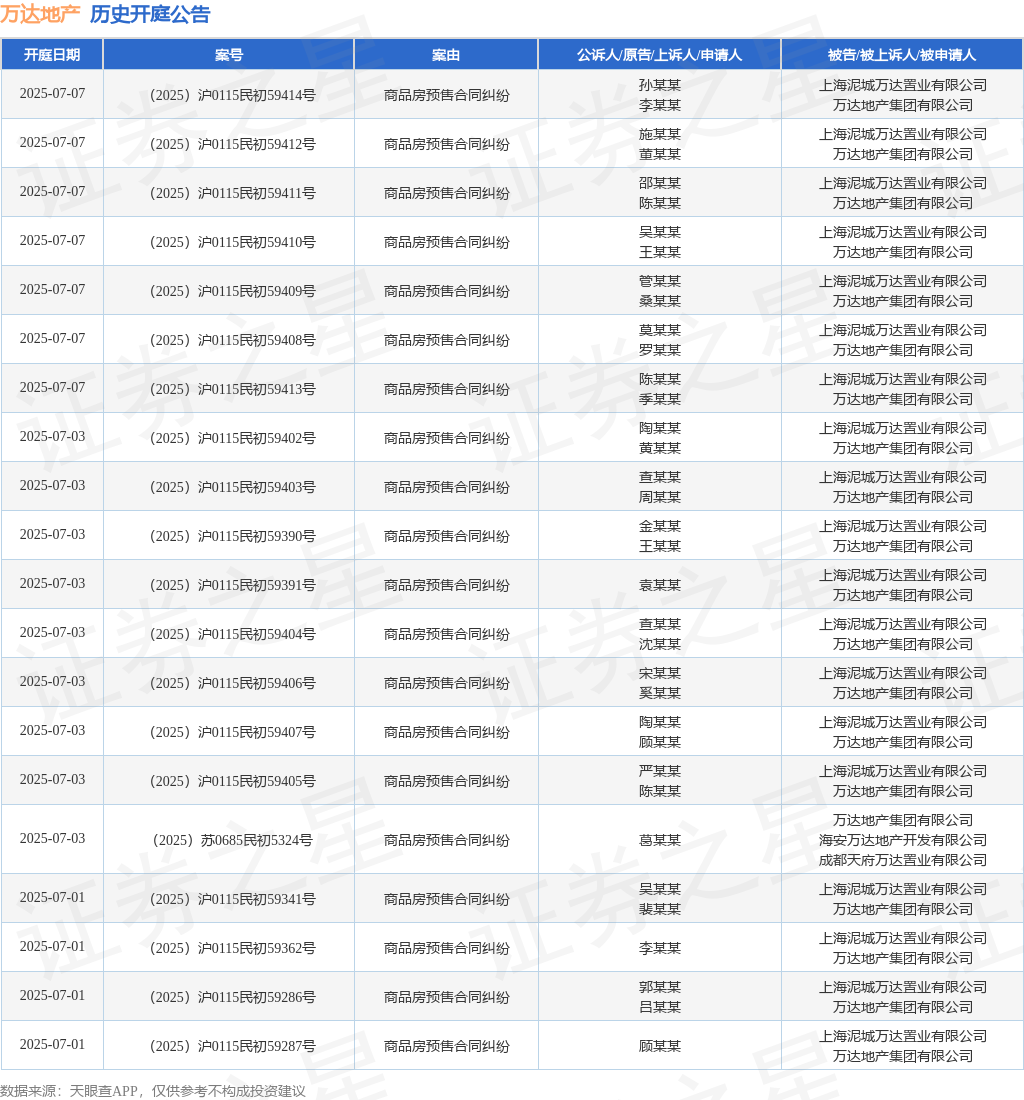Click 上海泥城万达置业有限公司 in the 59414 row
The image size is (1024, 1100).
tap(903, 85)
